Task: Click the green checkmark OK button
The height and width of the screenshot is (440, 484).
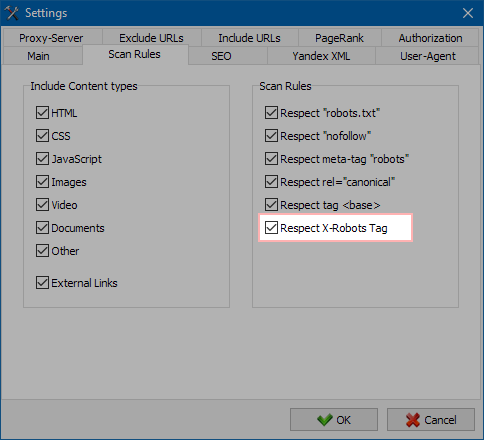Action: (334, 420)
